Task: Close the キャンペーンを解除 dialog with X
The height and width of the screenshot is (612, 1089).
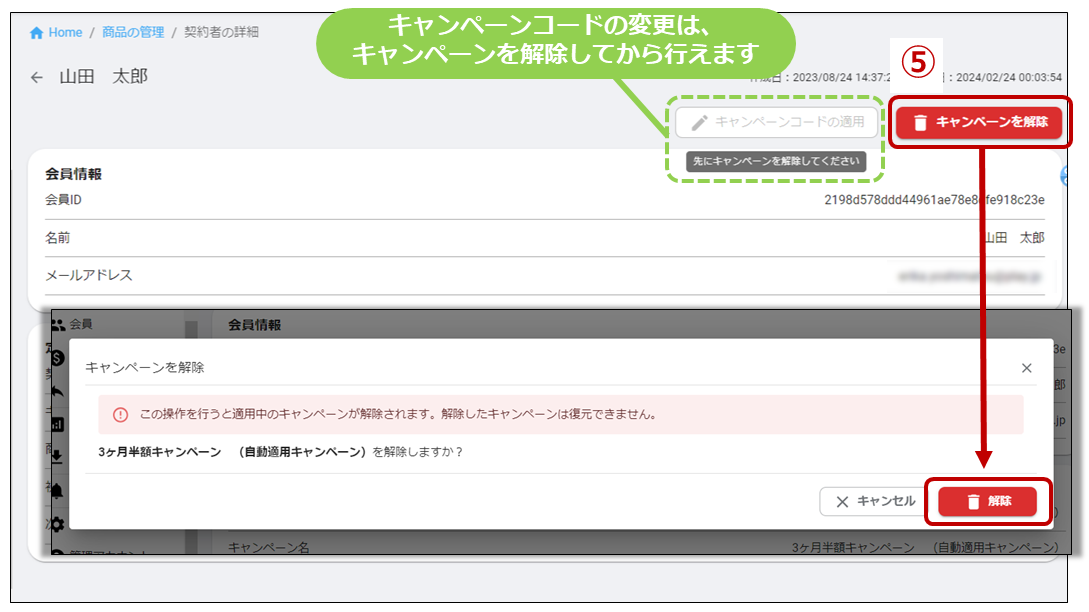Action: [x=1026, y=368]
